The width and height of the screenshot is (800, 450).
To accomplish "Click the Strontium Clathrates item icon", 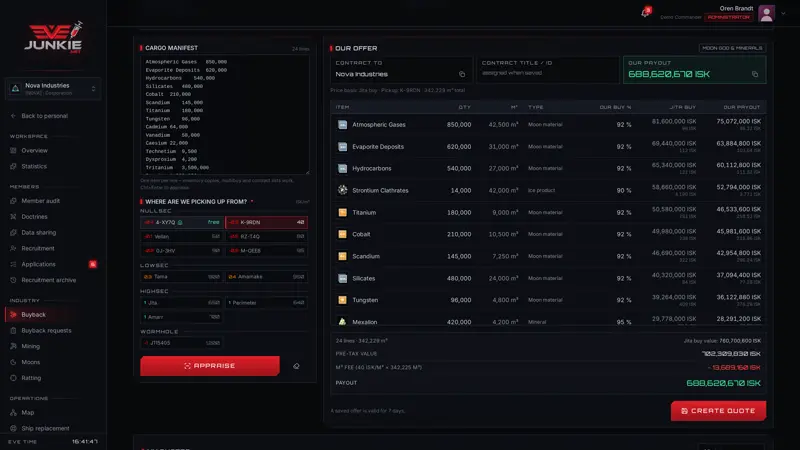I will [x=342, y=190].
